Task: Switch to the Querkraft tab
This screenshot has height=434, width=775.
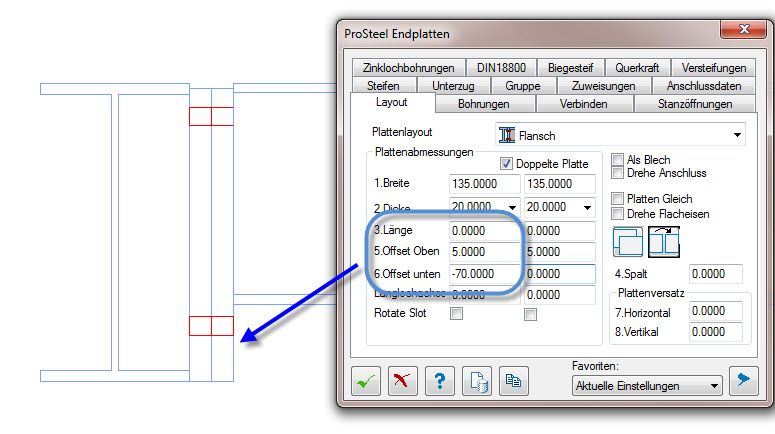Action: [637, 68]
